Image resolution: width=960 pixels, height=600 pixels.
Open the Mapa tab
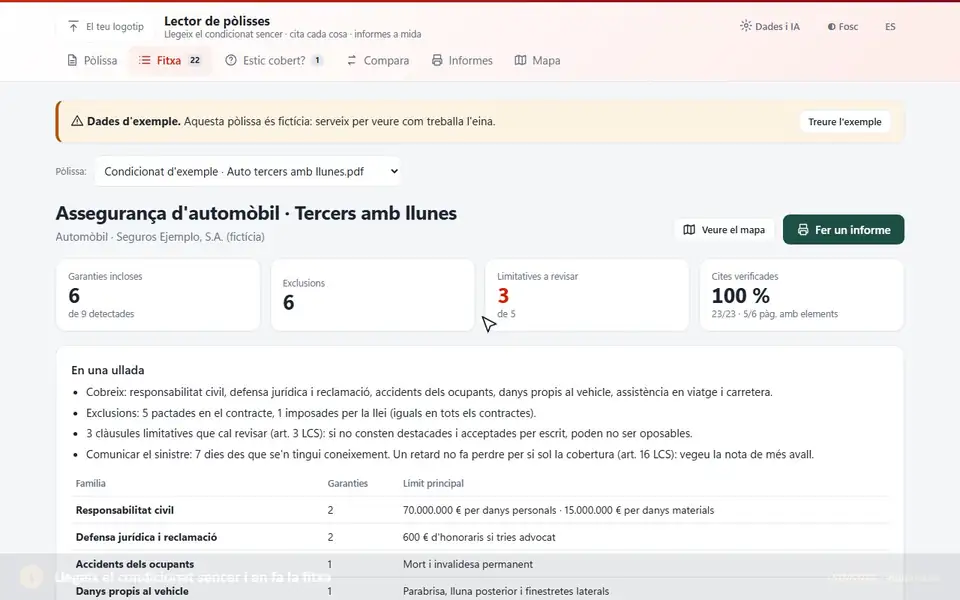(x=538, y=61)
